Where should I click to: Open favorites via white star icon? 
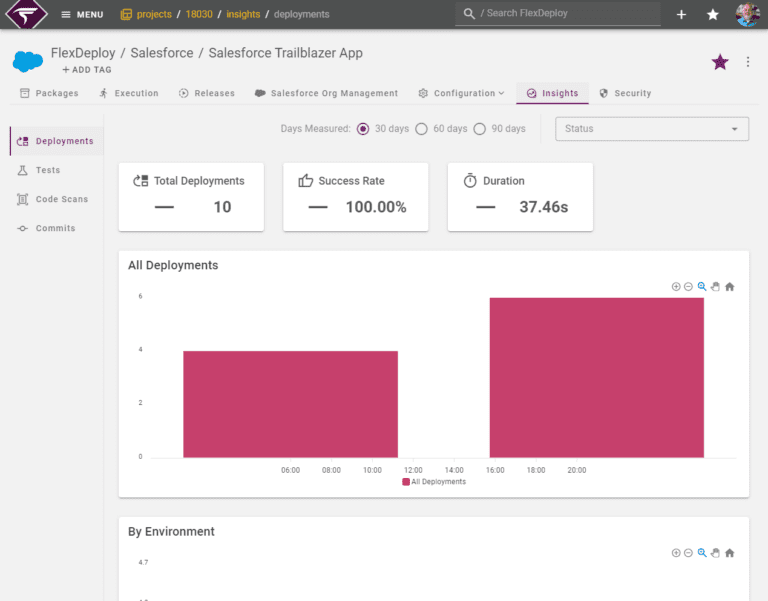(713, 15)
